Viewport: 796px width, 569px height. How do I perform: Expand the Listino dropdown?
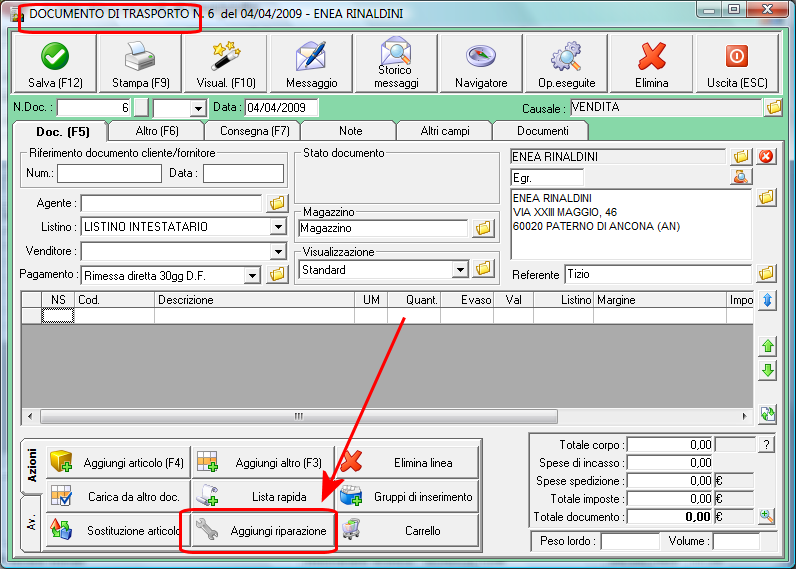pos(278,226)
